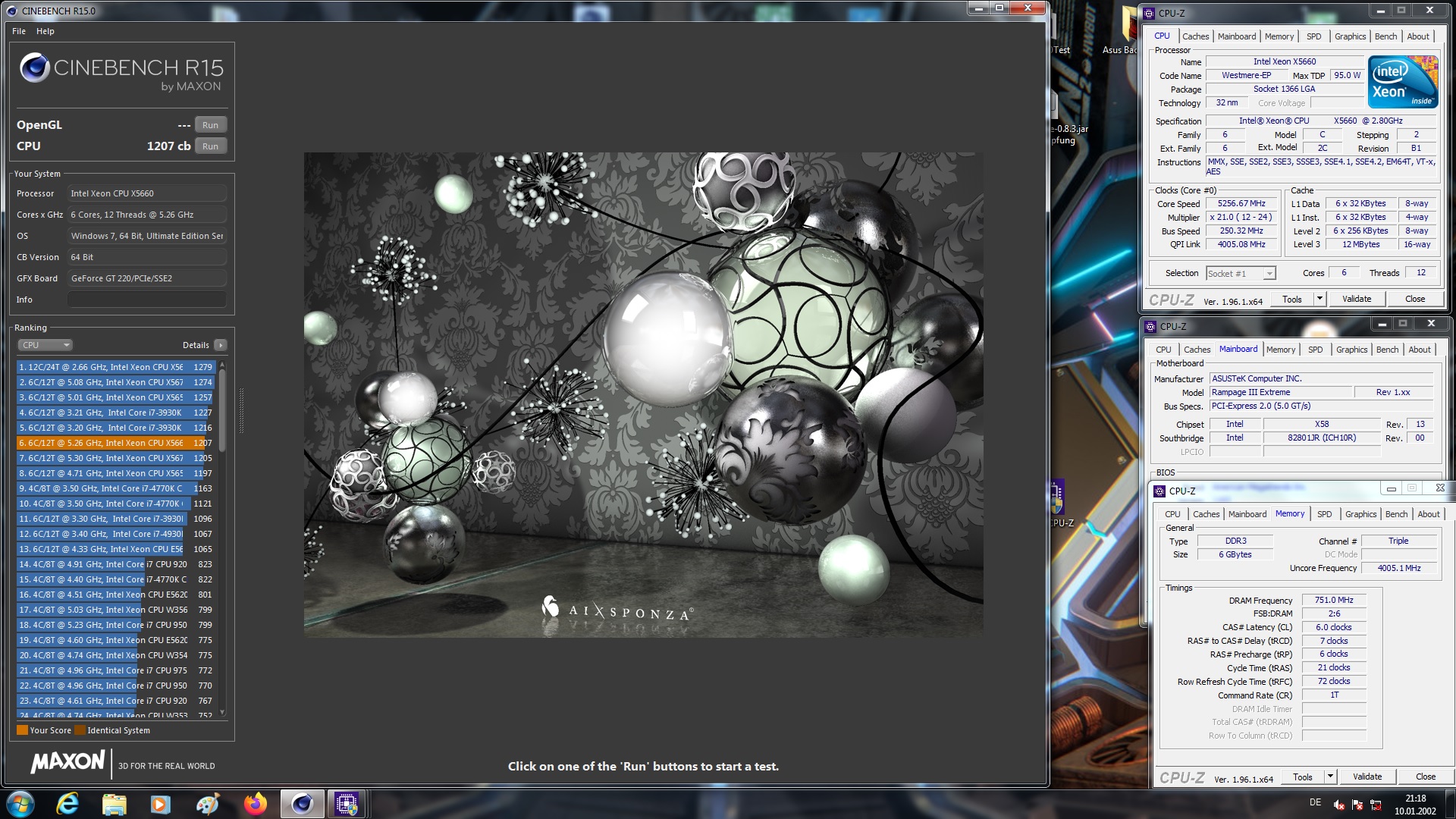Click the CPU-Z icon in the CPU-tab window's title bar

[x=1149, y=13]
